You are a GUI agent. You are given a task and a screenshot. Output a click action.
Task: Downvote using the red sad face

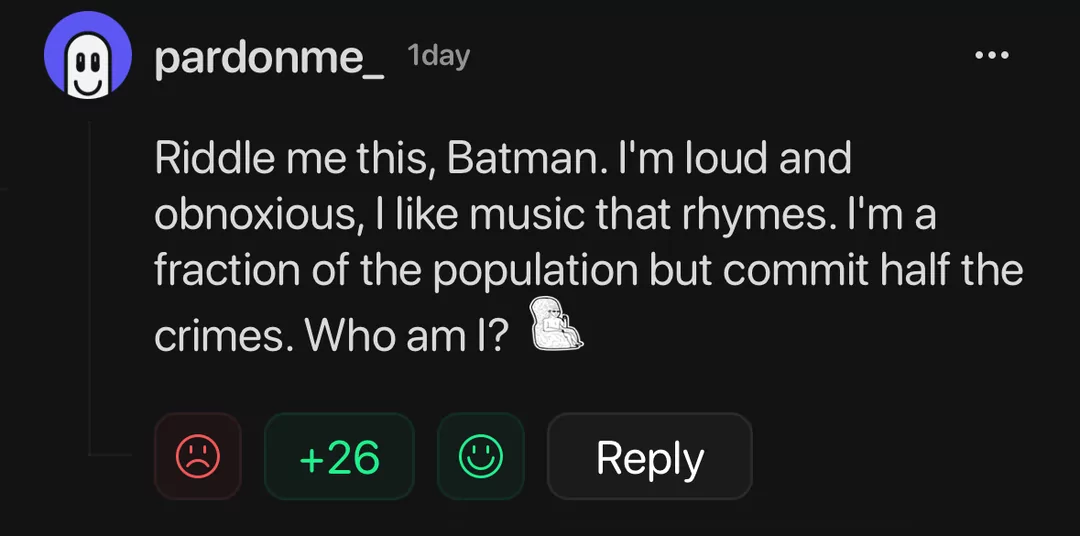[x=198, y=456]
